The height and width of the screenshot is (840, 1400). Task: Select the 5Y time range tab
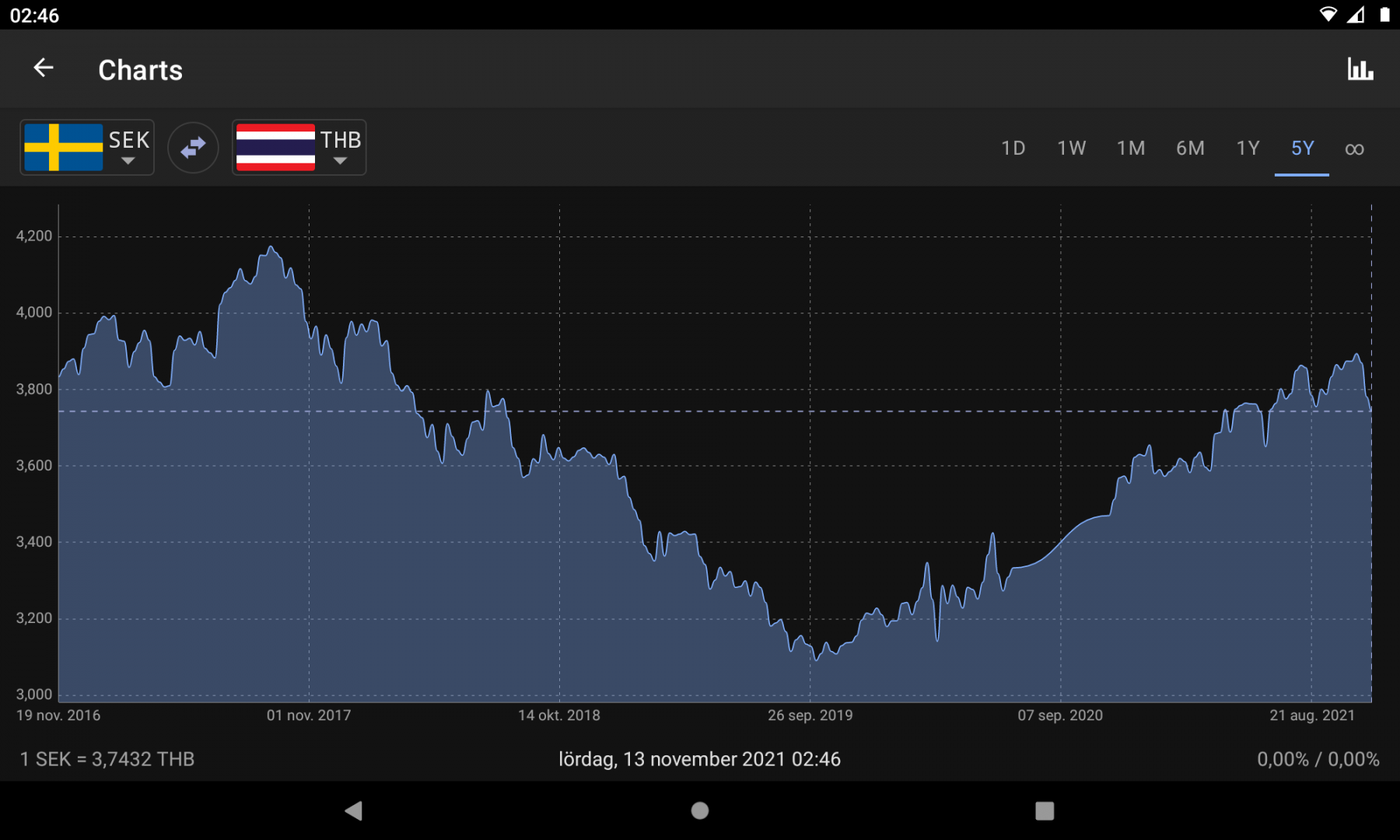(1302, 148)
